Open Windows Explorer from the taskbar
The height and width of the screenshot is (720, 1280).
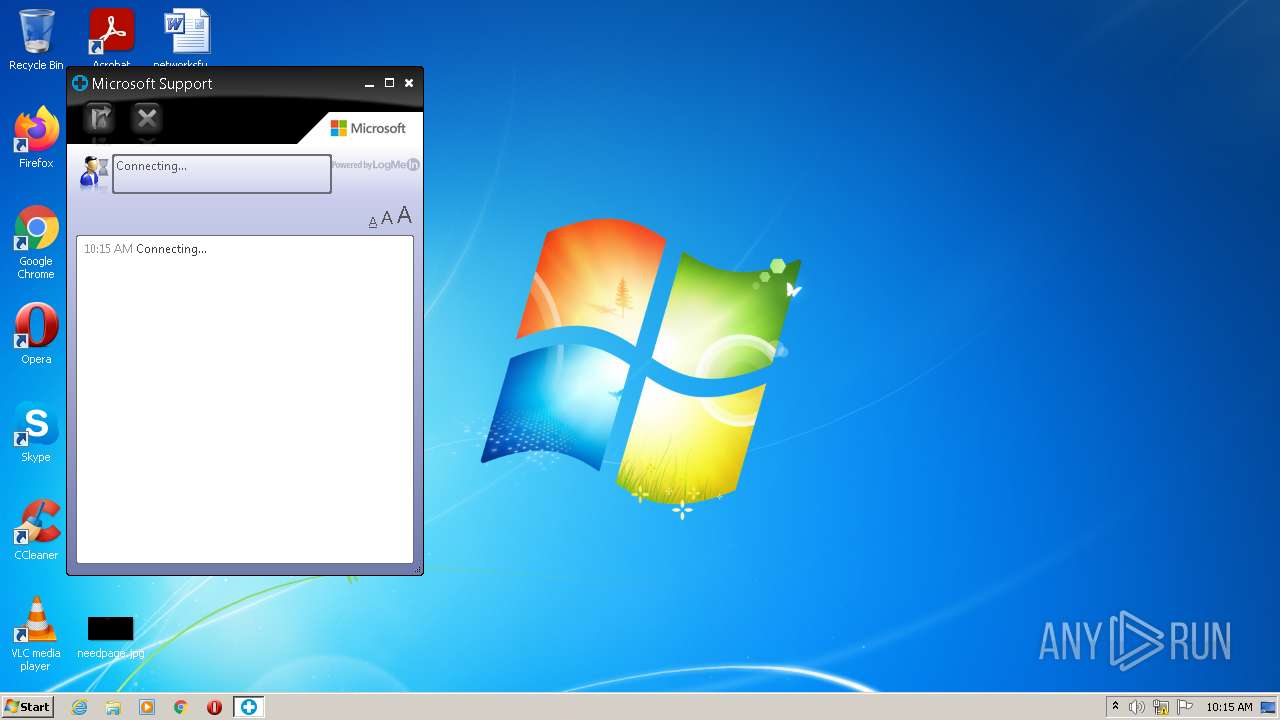click(x=113, y=707)
